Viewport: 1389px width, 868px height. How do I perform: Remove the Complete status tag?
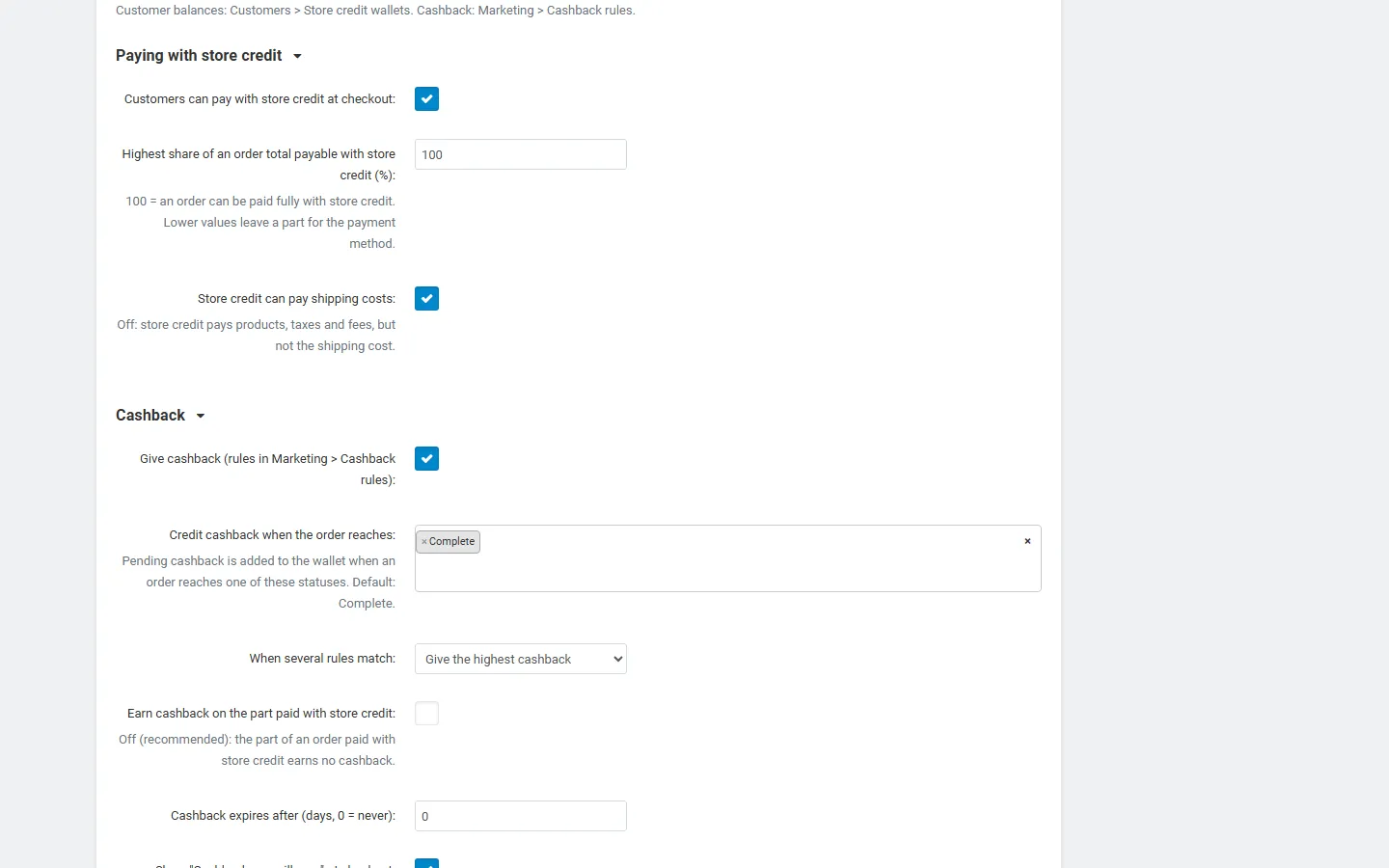tap(423, 542)
